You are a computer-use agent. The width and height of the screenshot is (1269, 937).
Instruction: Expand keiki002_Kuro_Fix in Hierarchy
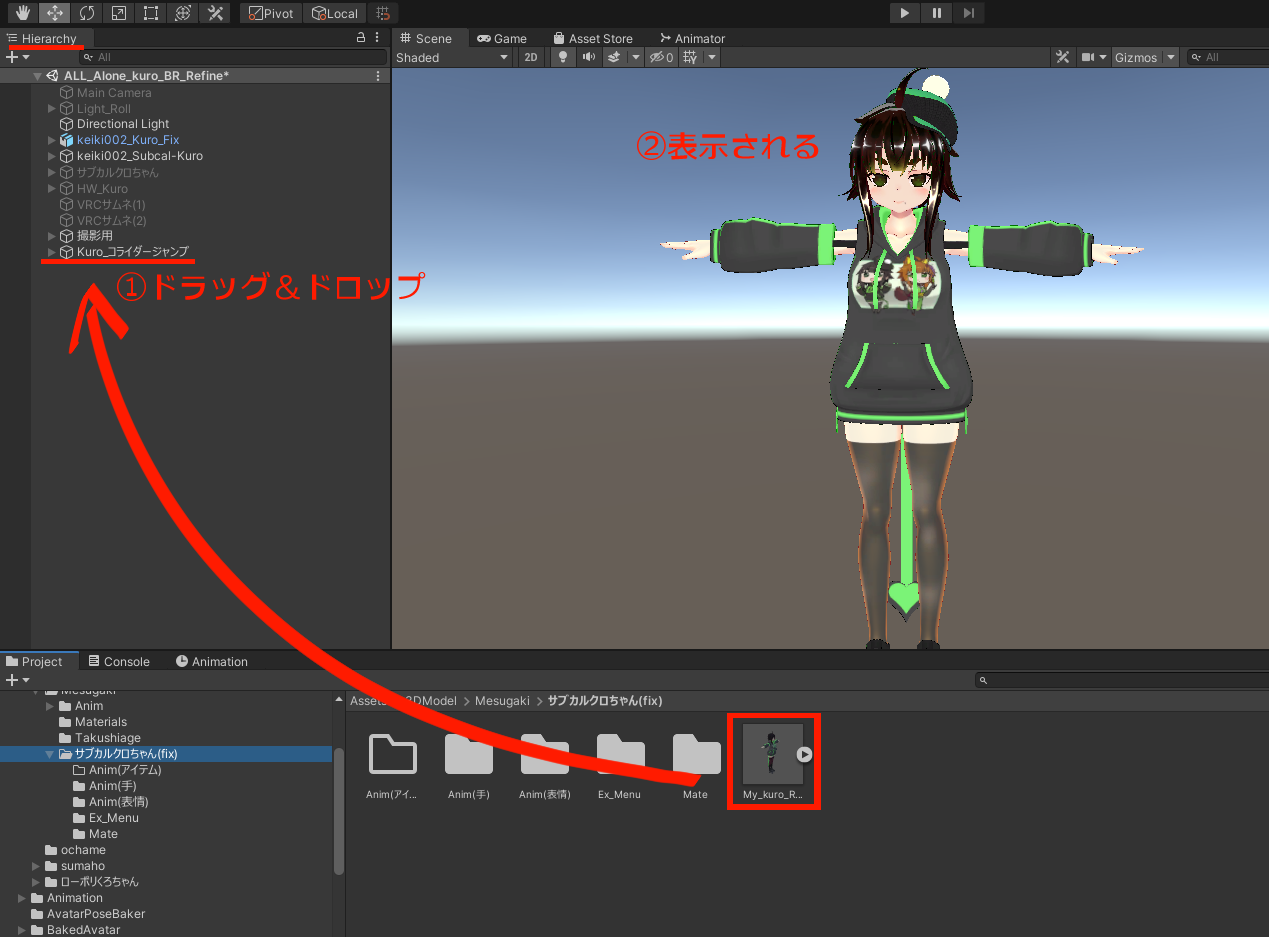click(52, 140)
